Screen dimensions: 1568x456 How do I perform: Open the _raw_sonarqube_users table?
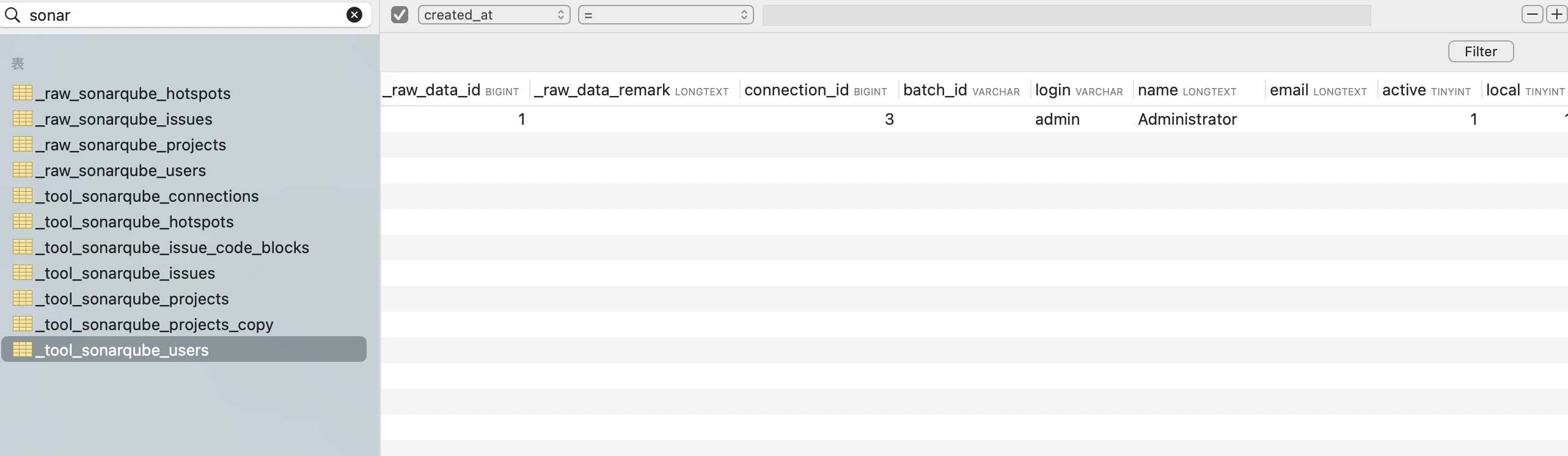121,170
